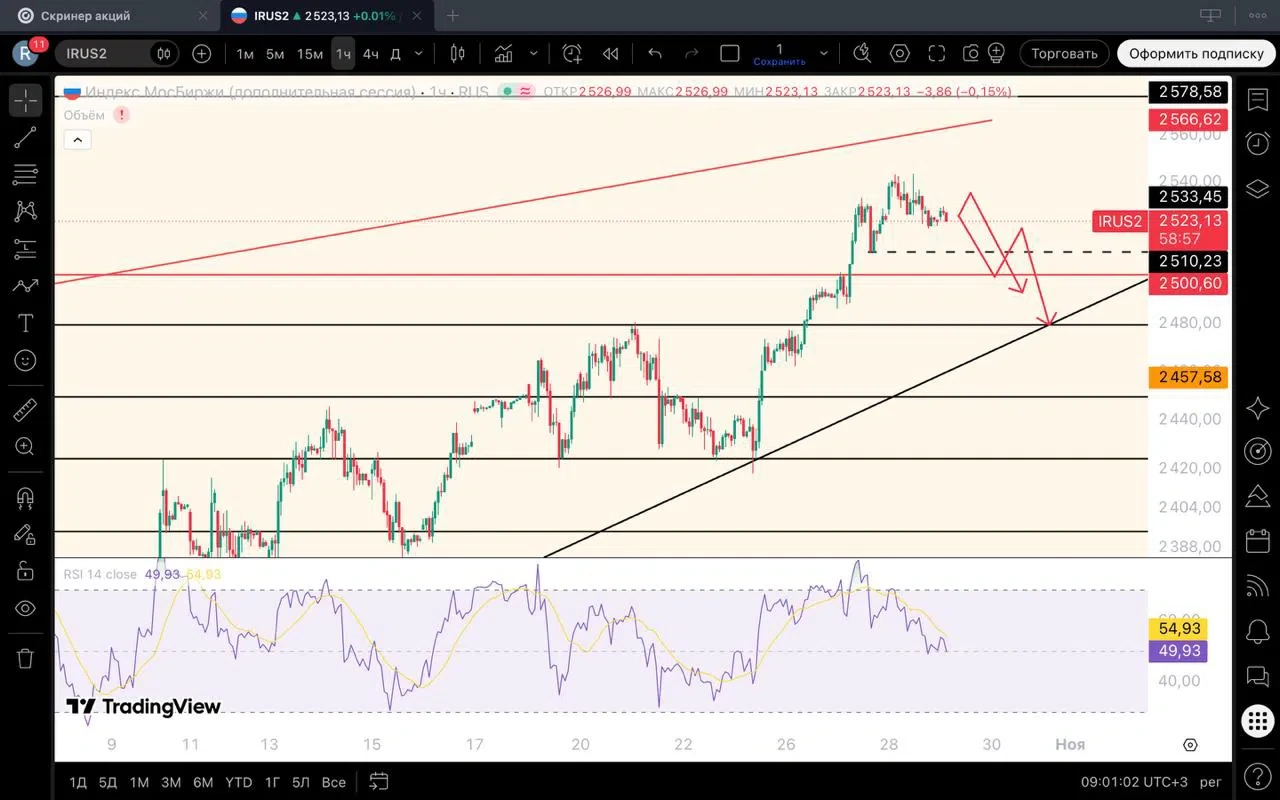Open the indicator templates dropdown arrow
Viewport: 1280px width, 800px height.
click(x=534, y=53)
